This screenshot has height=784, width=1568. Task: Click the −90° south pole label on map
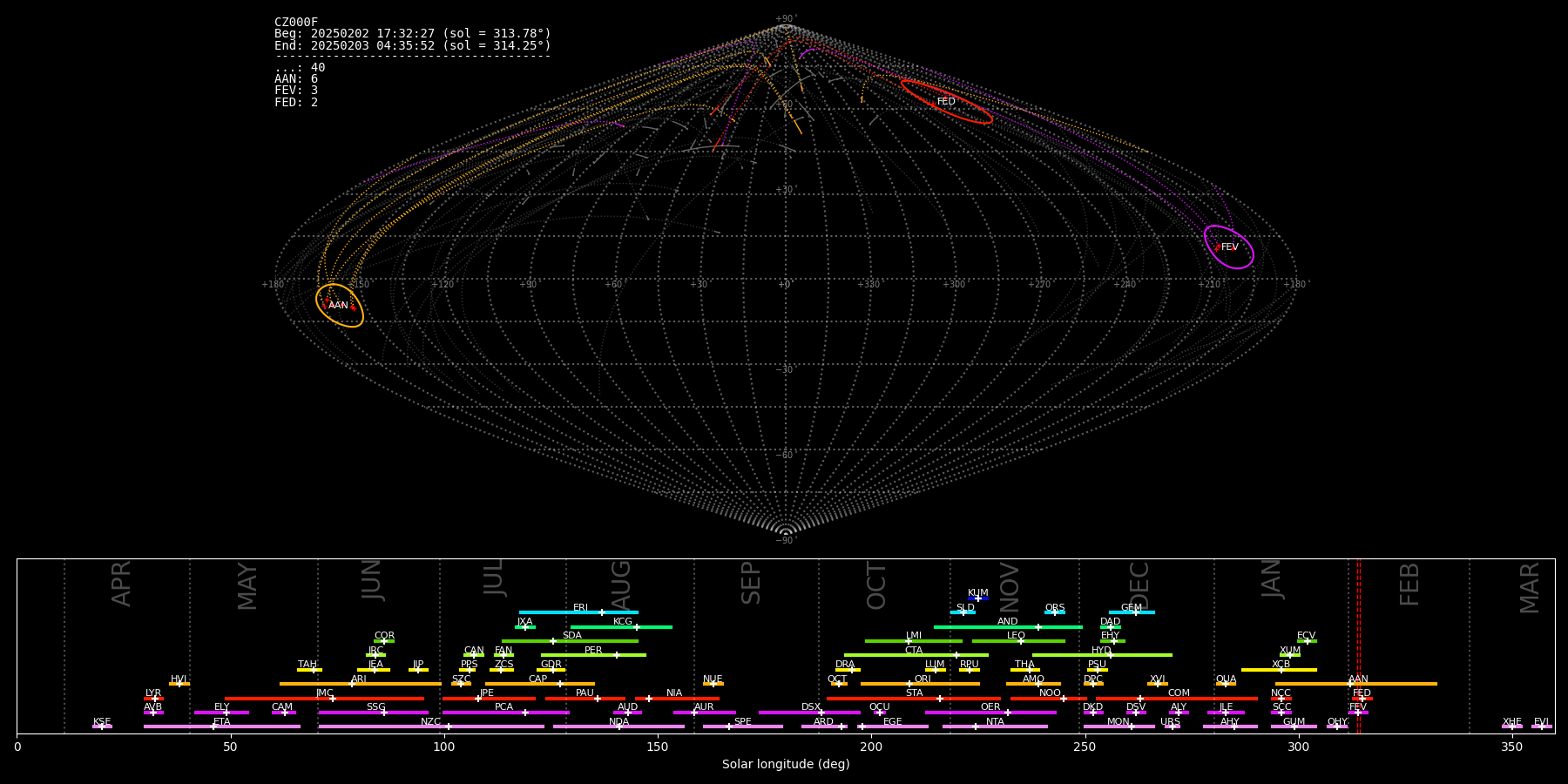[x=785, y=541]
